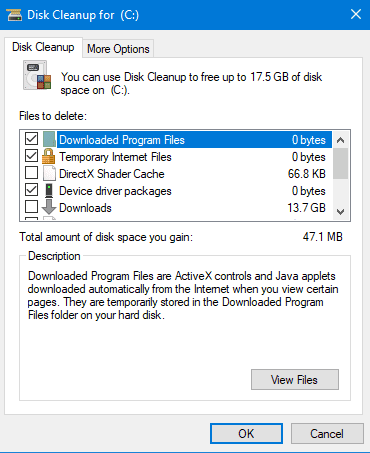This screenshot has height=453, width=370.
Task: Confirm cleanup with OK button
Action: click(246, 434)
